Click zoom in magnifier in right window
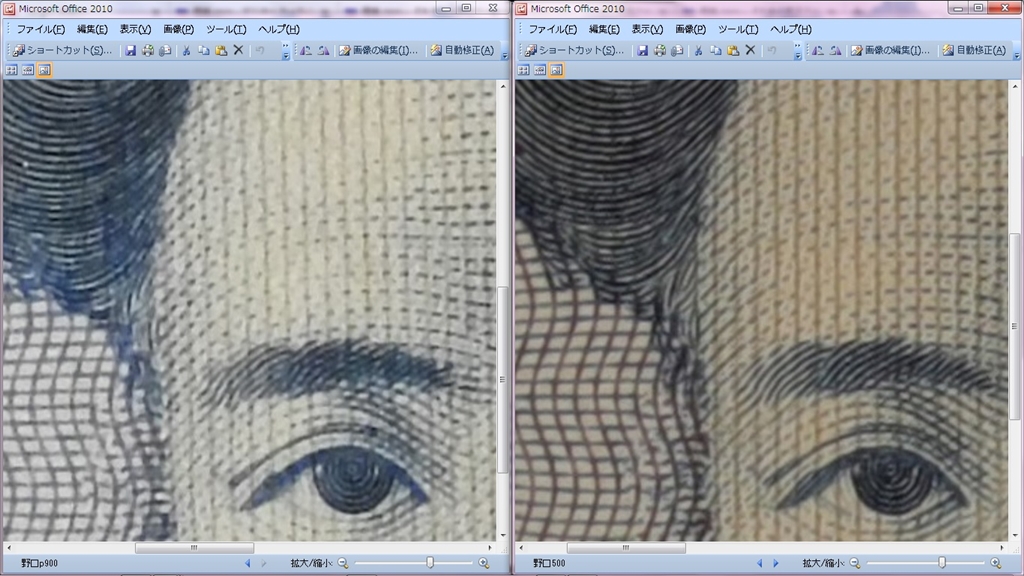The image size is (1024, 576). pos(996,563)
